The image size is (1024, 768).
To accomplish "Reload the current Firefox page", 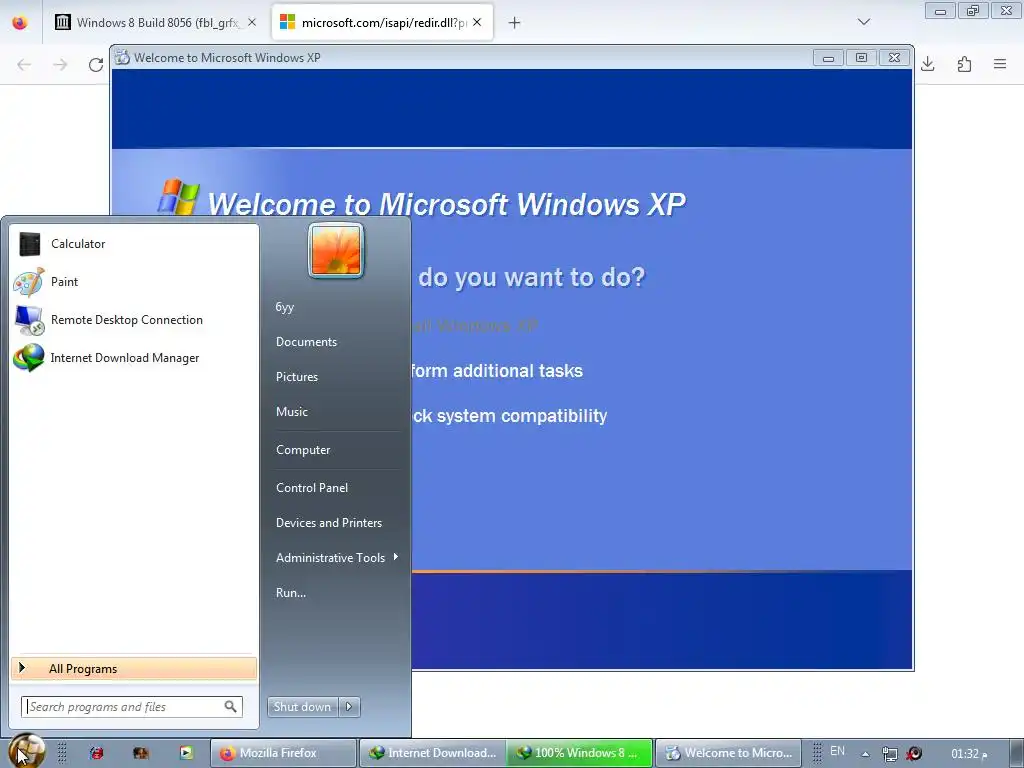I will coord(96,64).
